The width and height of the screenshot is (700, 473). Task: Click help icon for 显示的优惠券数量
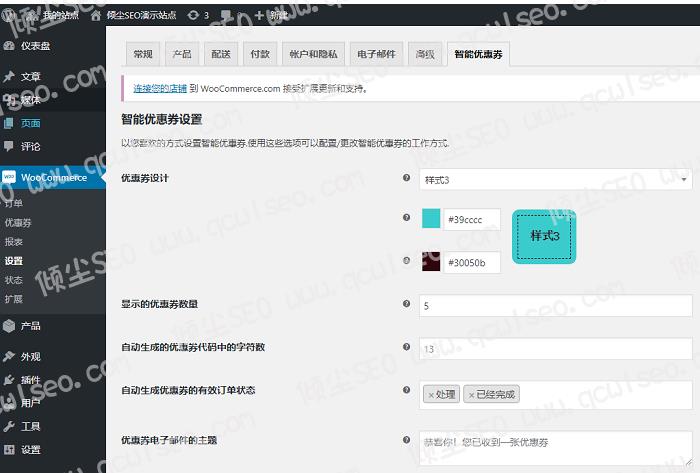point(406,303)
